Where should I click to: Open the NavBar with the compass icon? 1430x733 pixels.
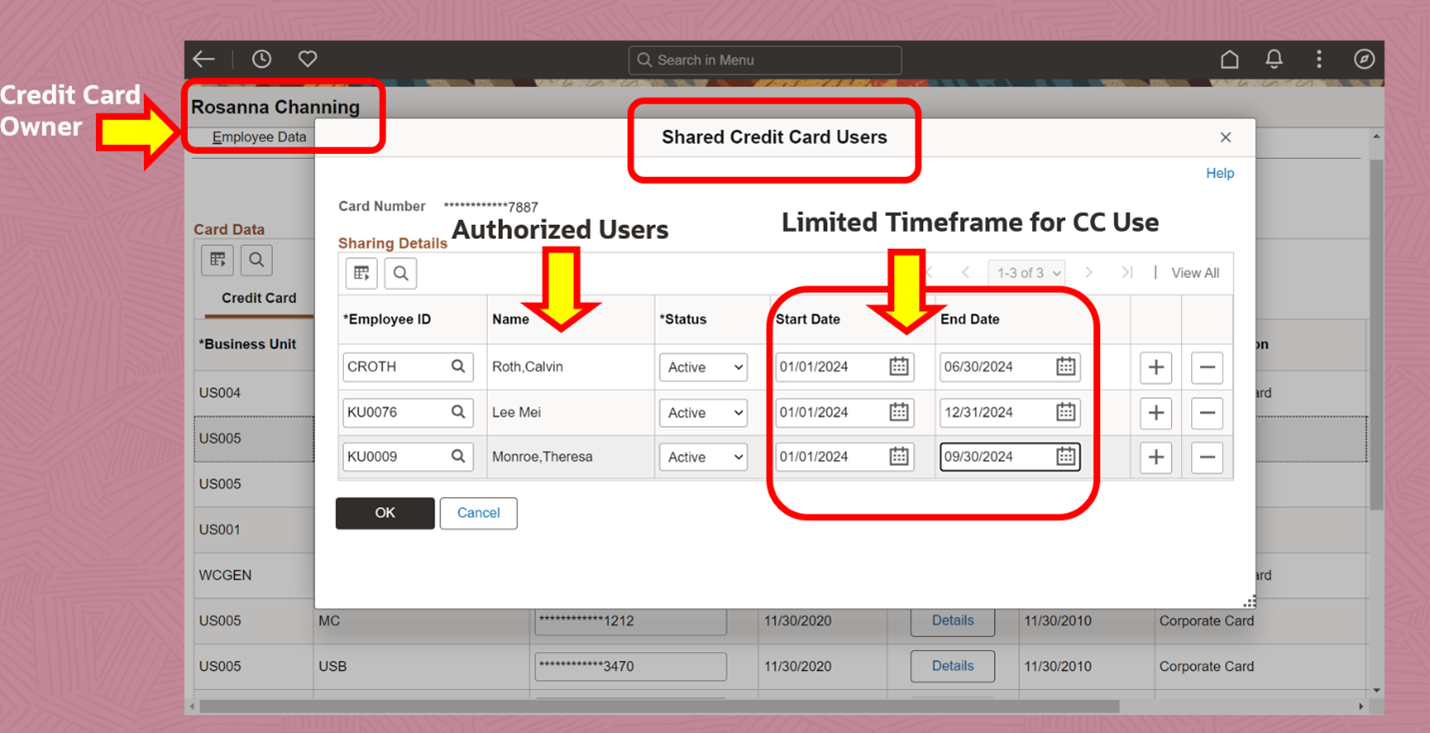click(1364, 58)
